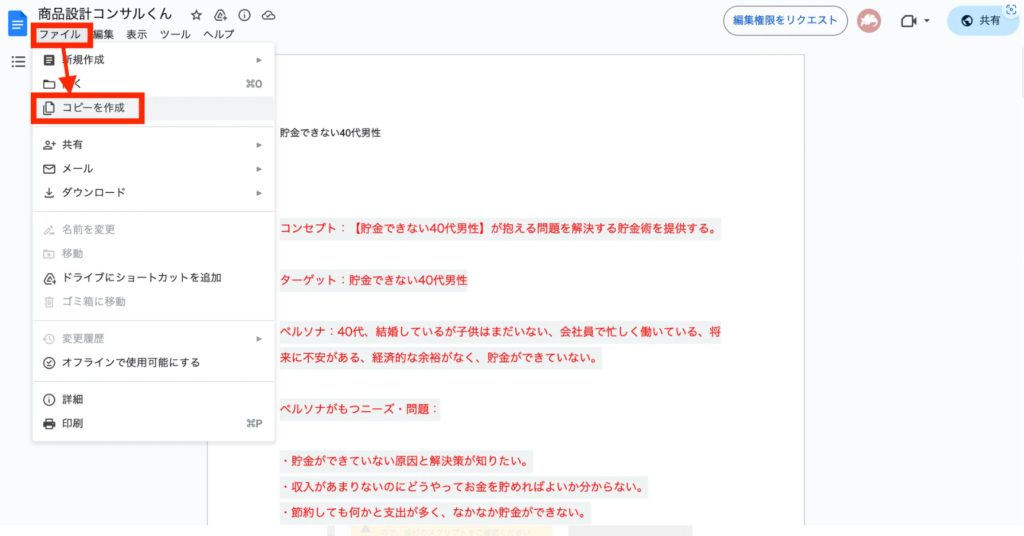Click 移動 menu entry
This screenshot has height=536, width=1024.
153,254
